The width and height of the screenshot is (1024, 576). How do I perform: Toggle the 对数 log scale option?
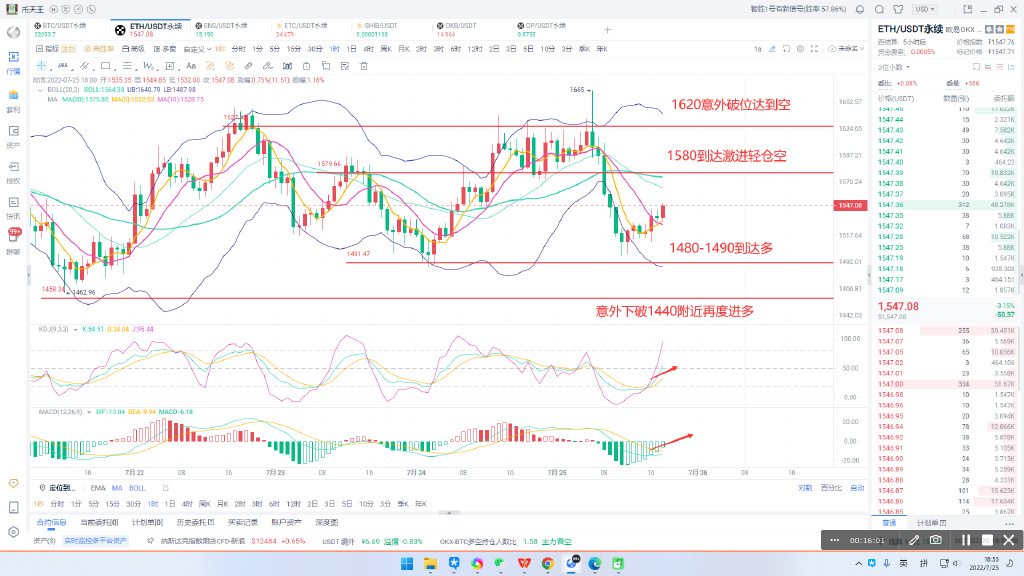tap(805, 488)
